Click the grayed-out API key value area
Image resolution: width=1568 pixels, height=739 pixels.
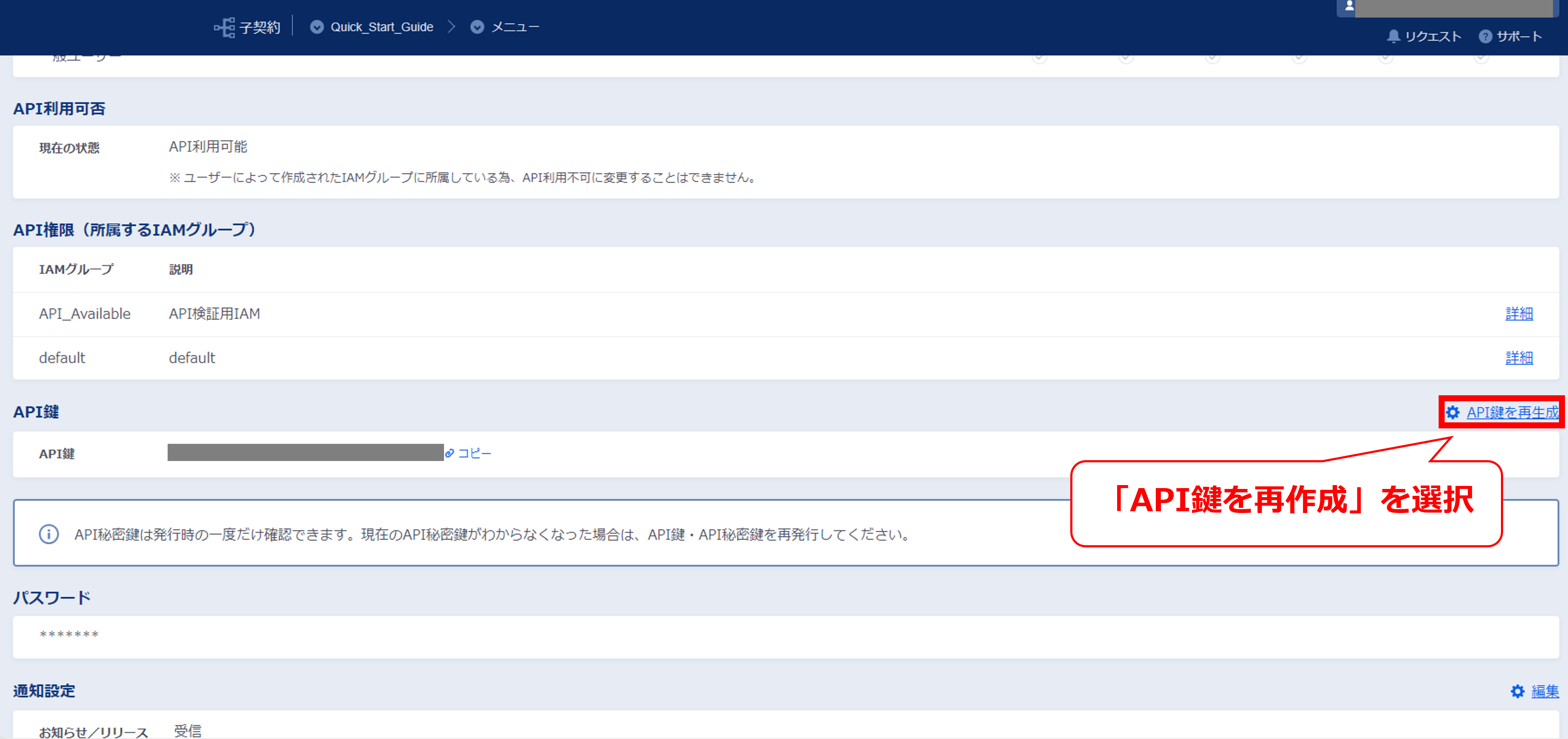coord(304,453)
